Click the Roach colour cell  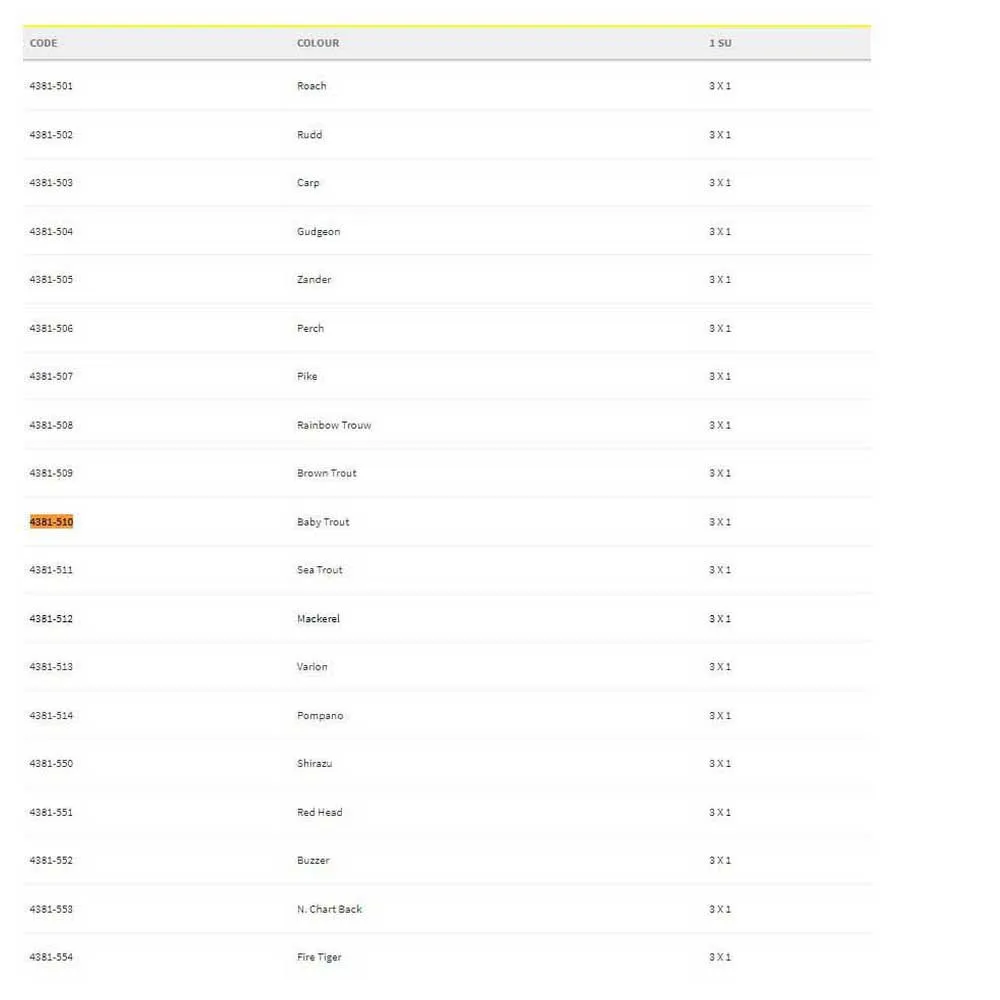click(312, 86)
